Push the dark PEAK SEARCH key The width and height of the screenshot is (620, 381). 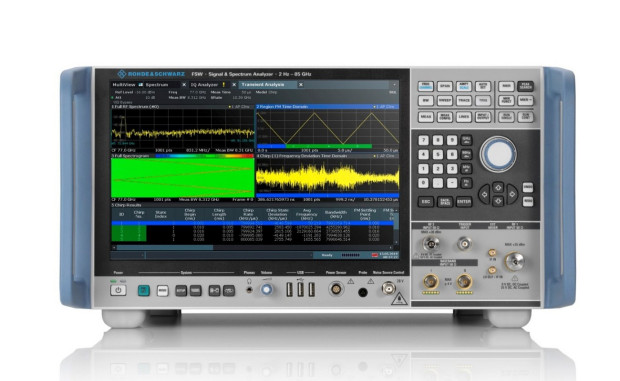tap(525, 86)
